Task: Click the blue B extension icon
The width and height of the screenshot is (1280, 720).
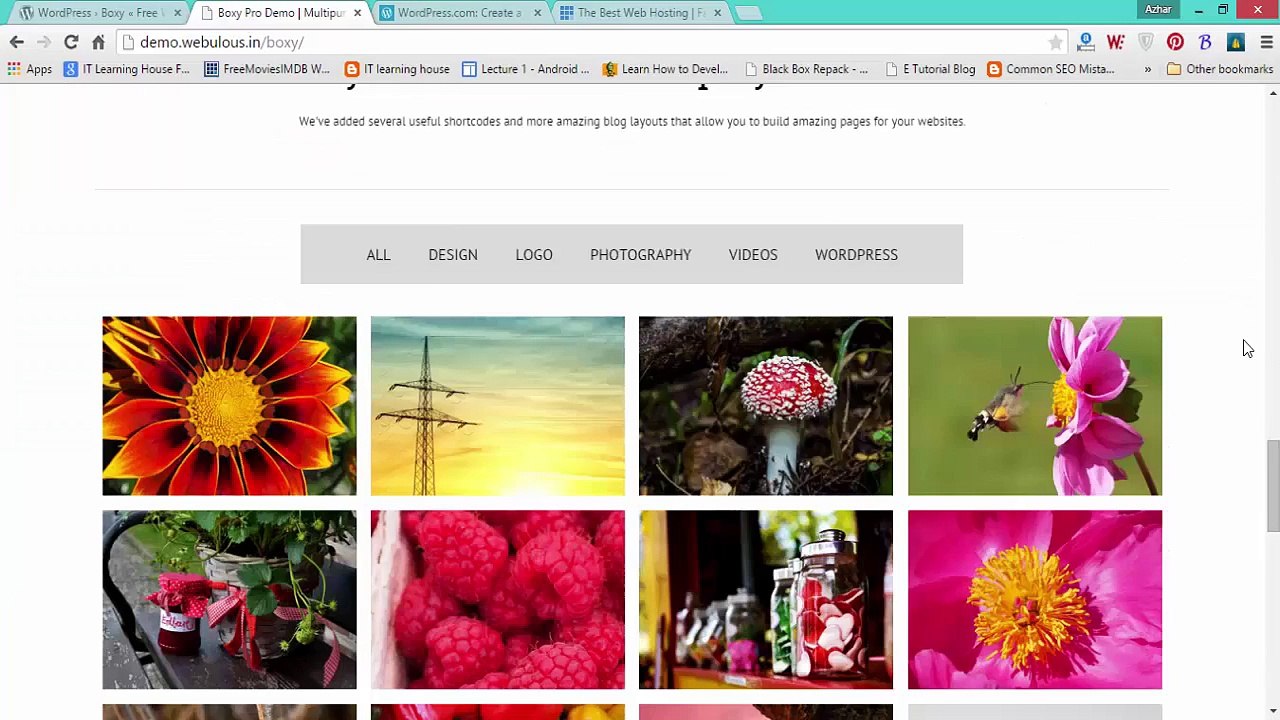Action: coord(1205,42)
